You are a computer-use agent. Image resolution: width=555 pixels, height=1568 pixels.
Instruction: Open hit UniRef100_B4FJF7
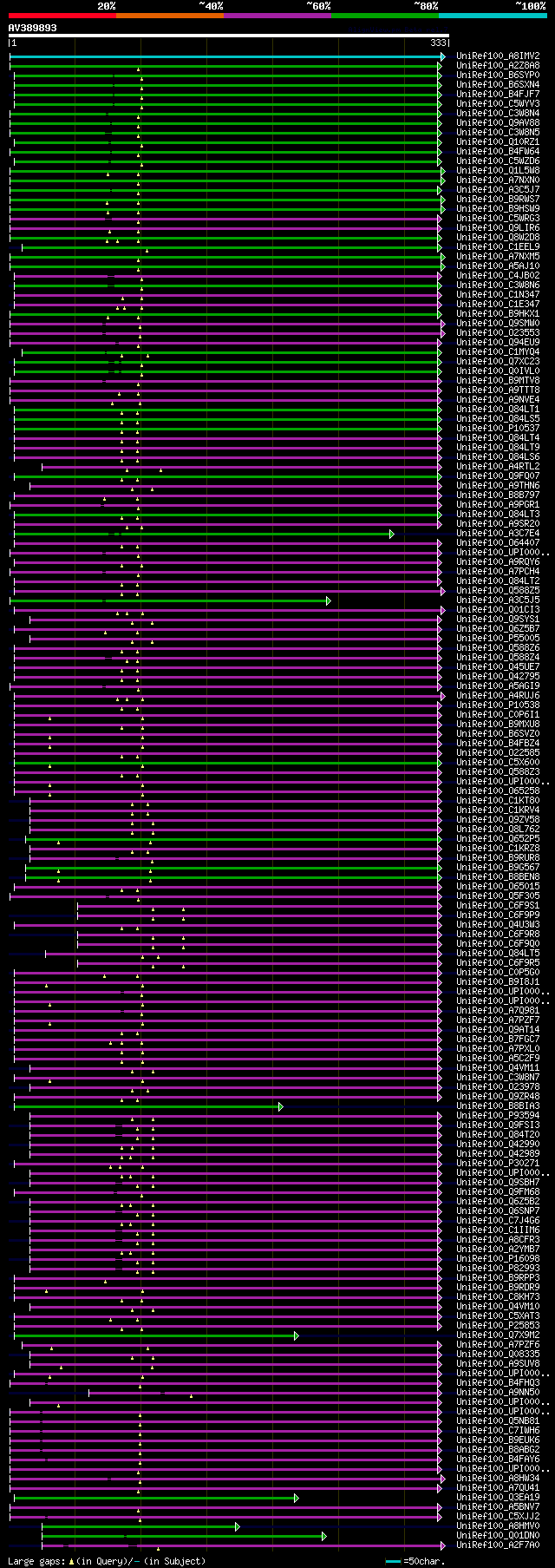click(498, 95)
